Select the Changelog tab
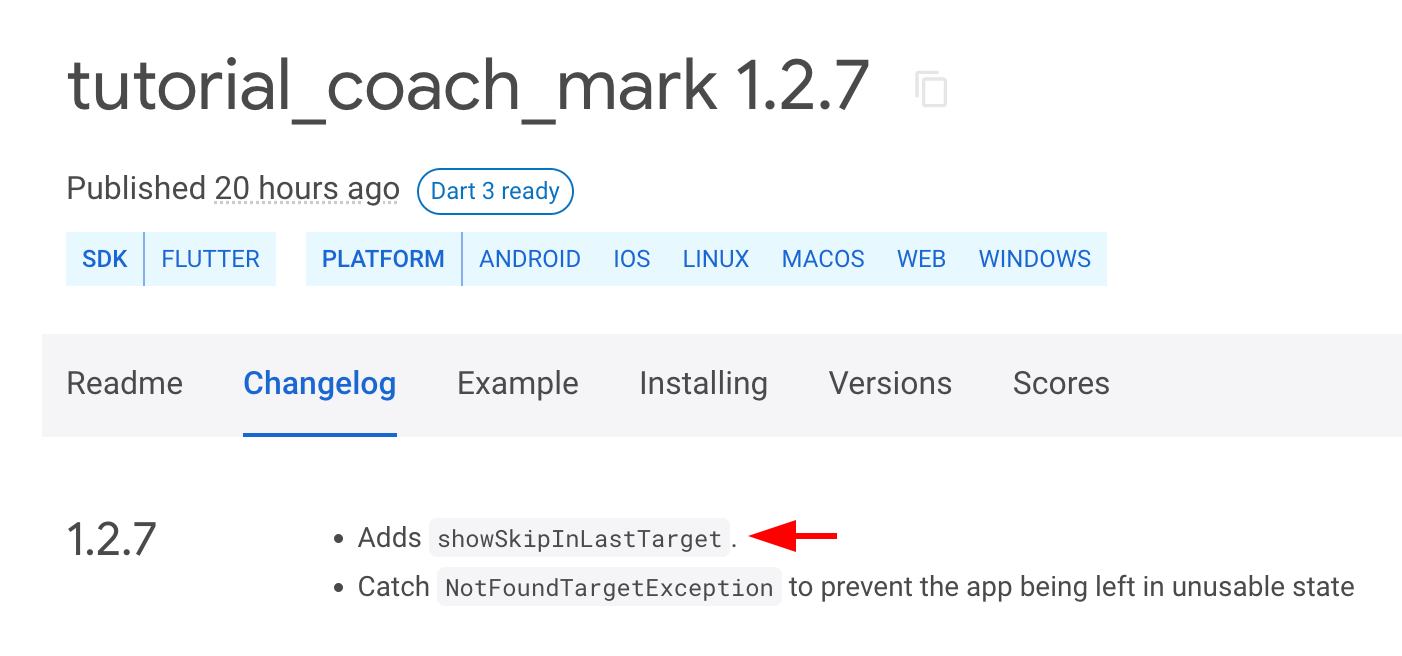Viewport: 1402px width, 656px height. click(x=320, y=383)
